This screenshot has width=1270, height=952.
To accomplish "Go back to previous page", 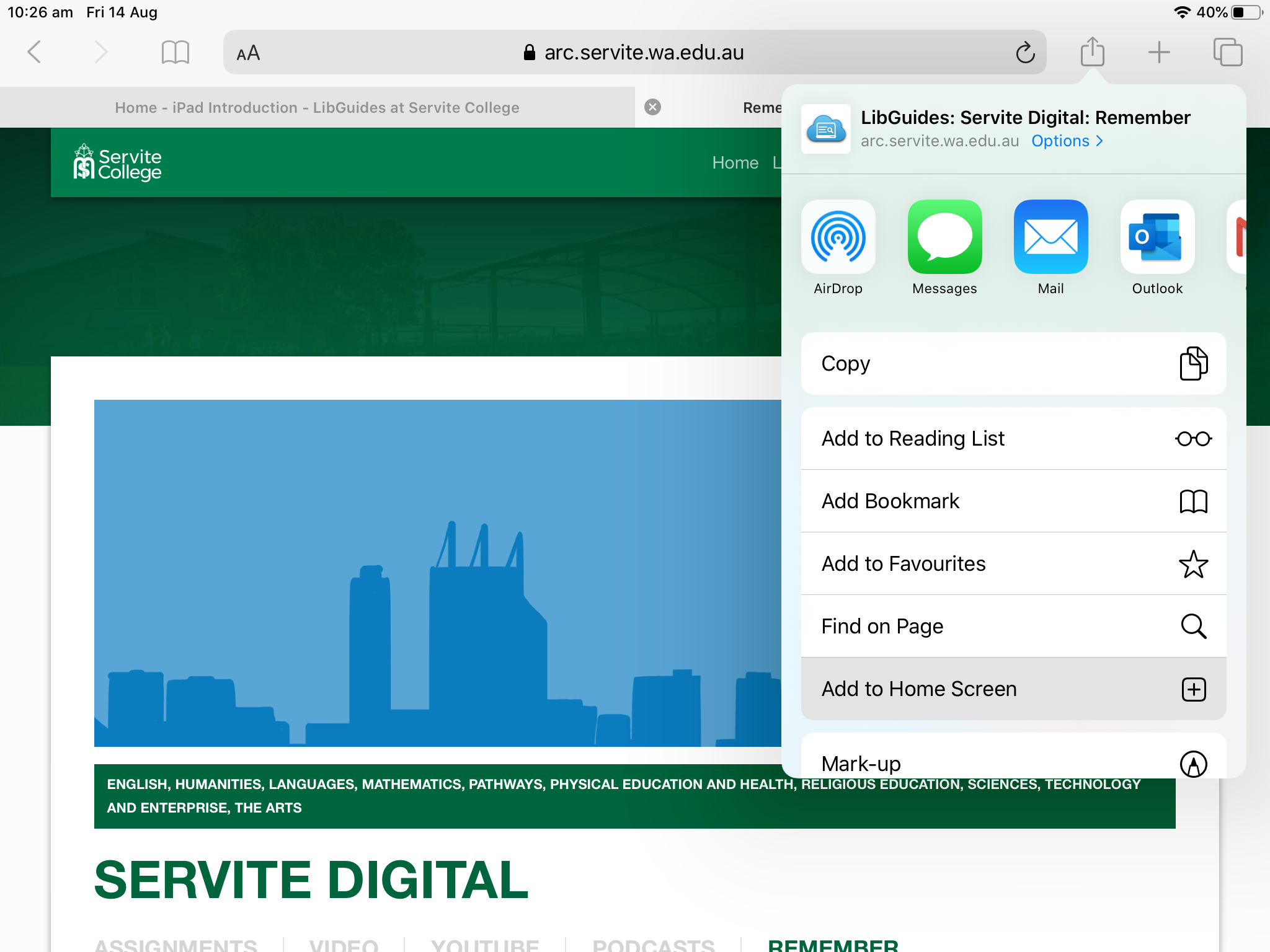I will (x=35, y=52).
